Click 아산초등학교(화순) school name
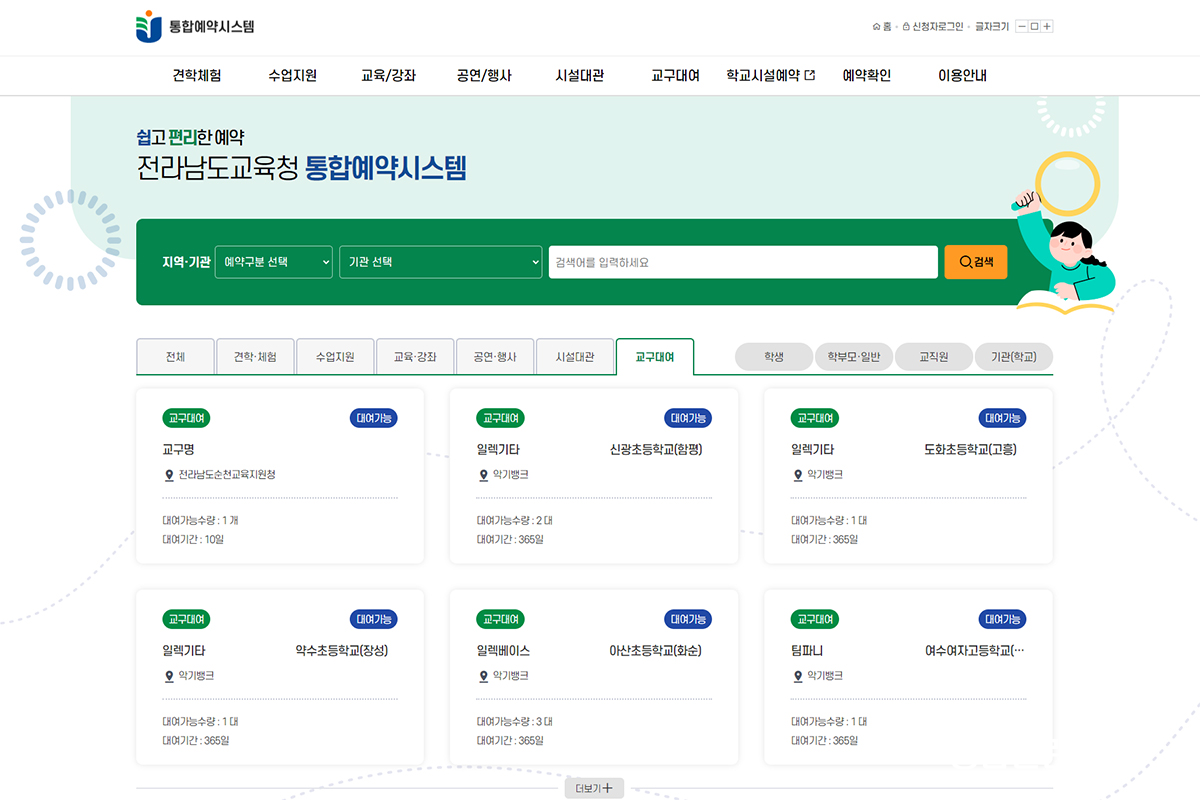Viewport: 1200px width, 800px height. [x=656, y=651]
